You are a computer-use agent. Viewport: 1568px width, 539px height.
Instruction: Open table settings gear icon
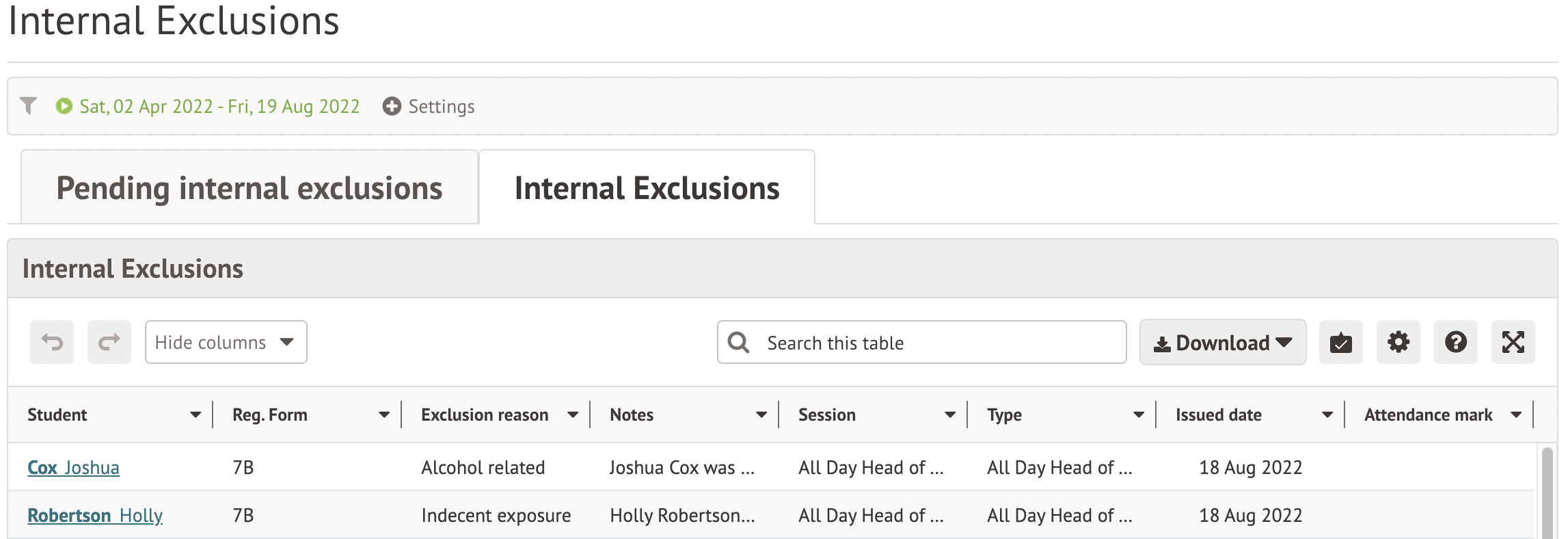[1398, 342]
